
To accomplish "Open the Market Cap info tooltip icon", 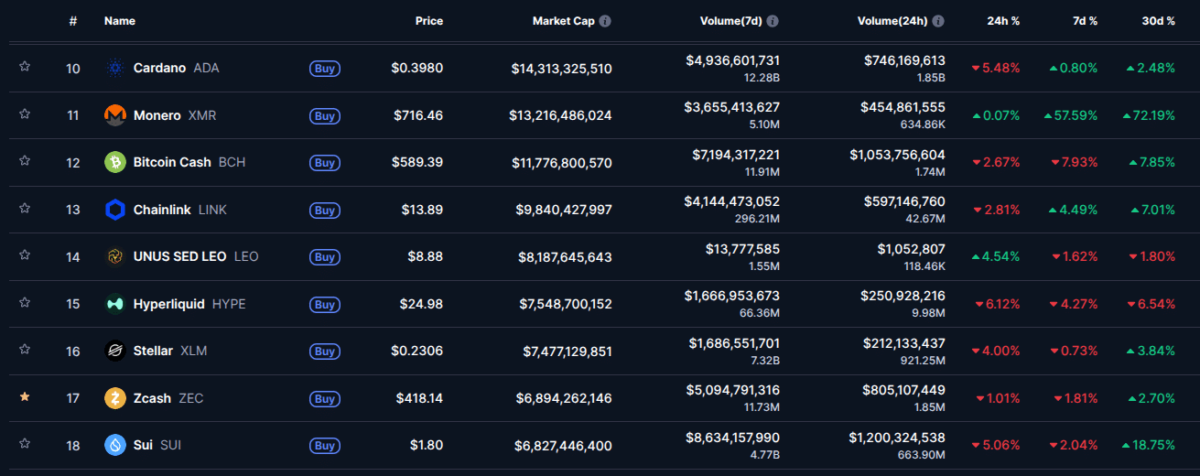I will [x=605, y=20].
